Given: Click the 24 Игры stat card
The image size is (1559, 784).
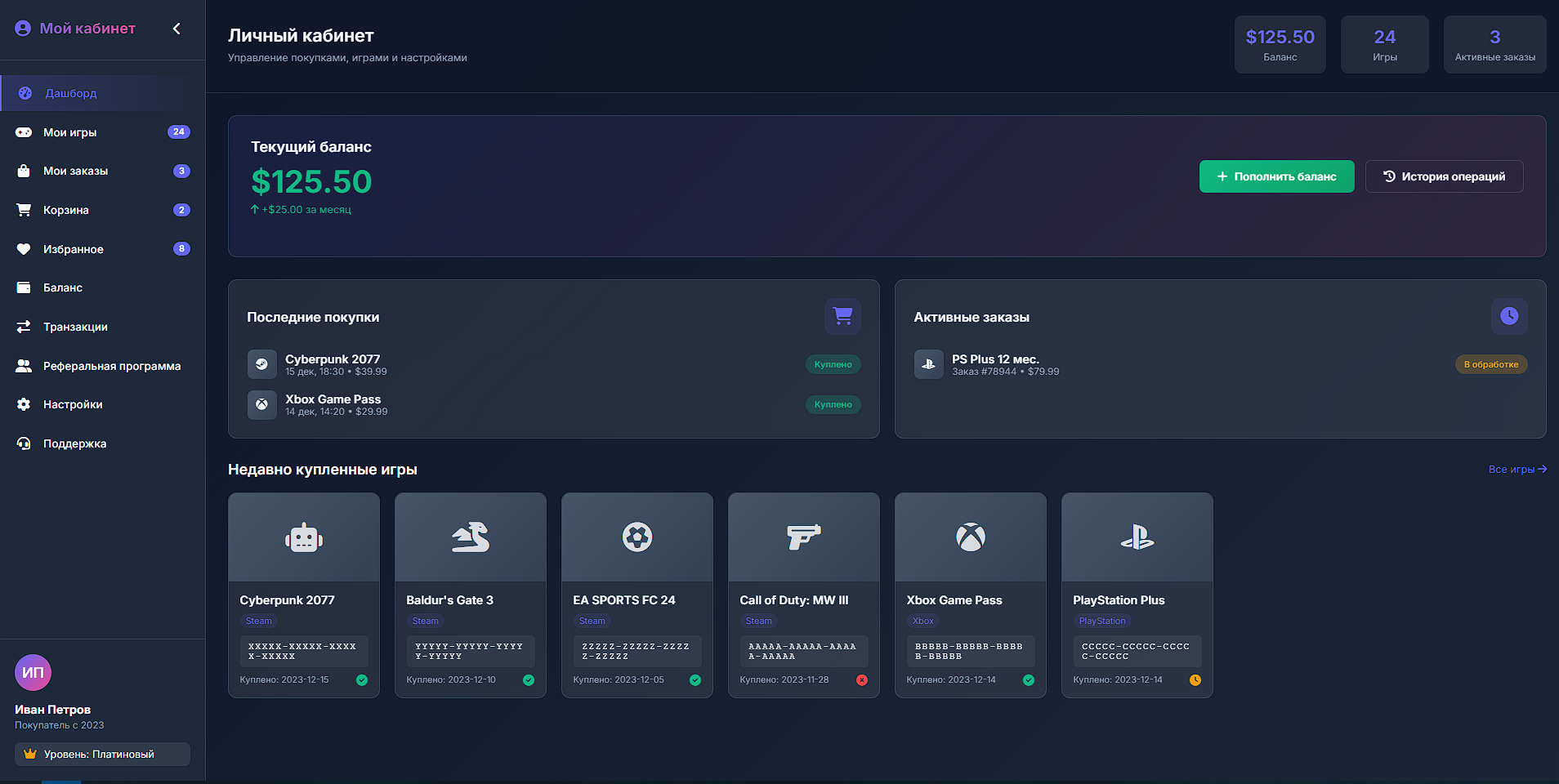Looking at the screenshot, I should pyautogui.click(x=1384, y=44).
